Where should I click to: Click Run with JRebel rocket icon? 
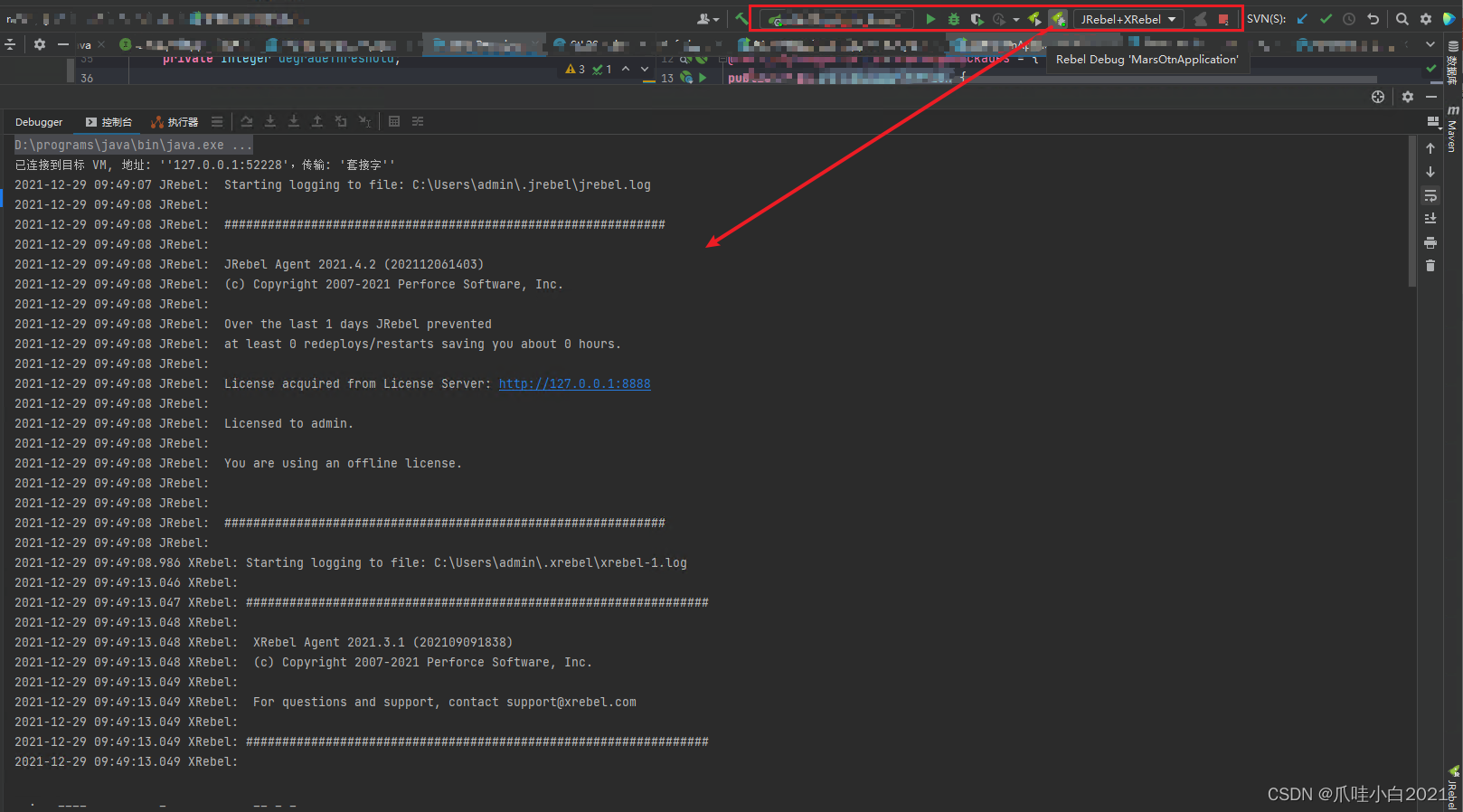click(x=1035, y=19)
